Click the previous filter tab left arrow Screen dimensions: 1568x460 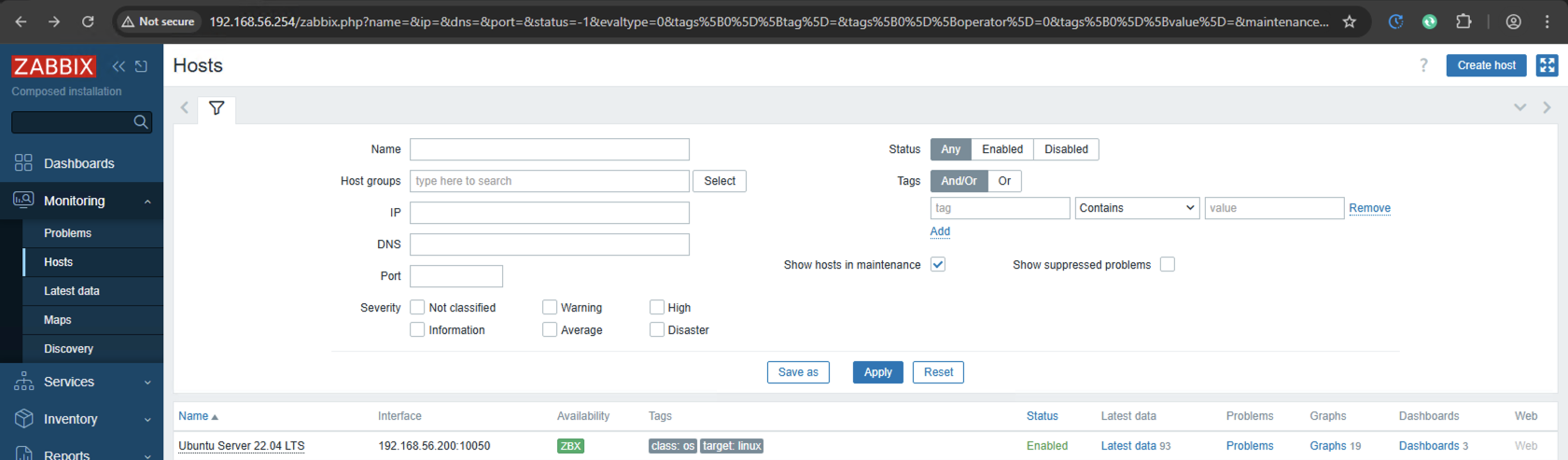point(185,107)
